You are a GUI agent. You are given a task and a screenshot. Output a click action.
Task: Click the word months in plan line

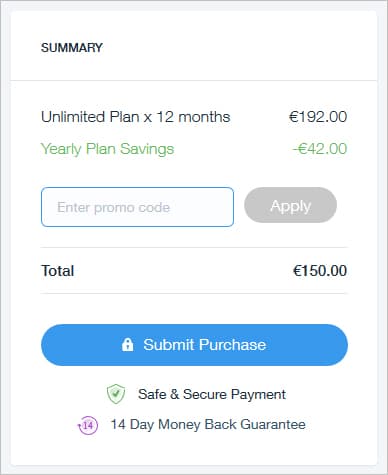204,117
